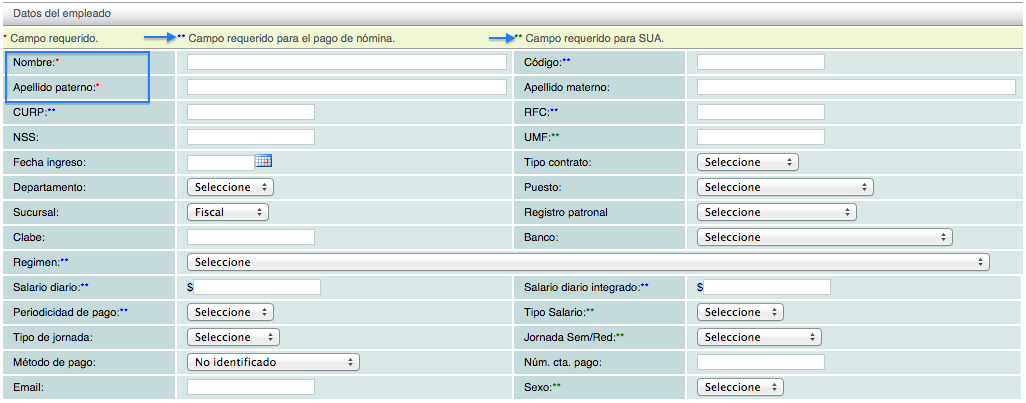
Task: Click the Fecha ingreso date field
Action: (220, 162)
